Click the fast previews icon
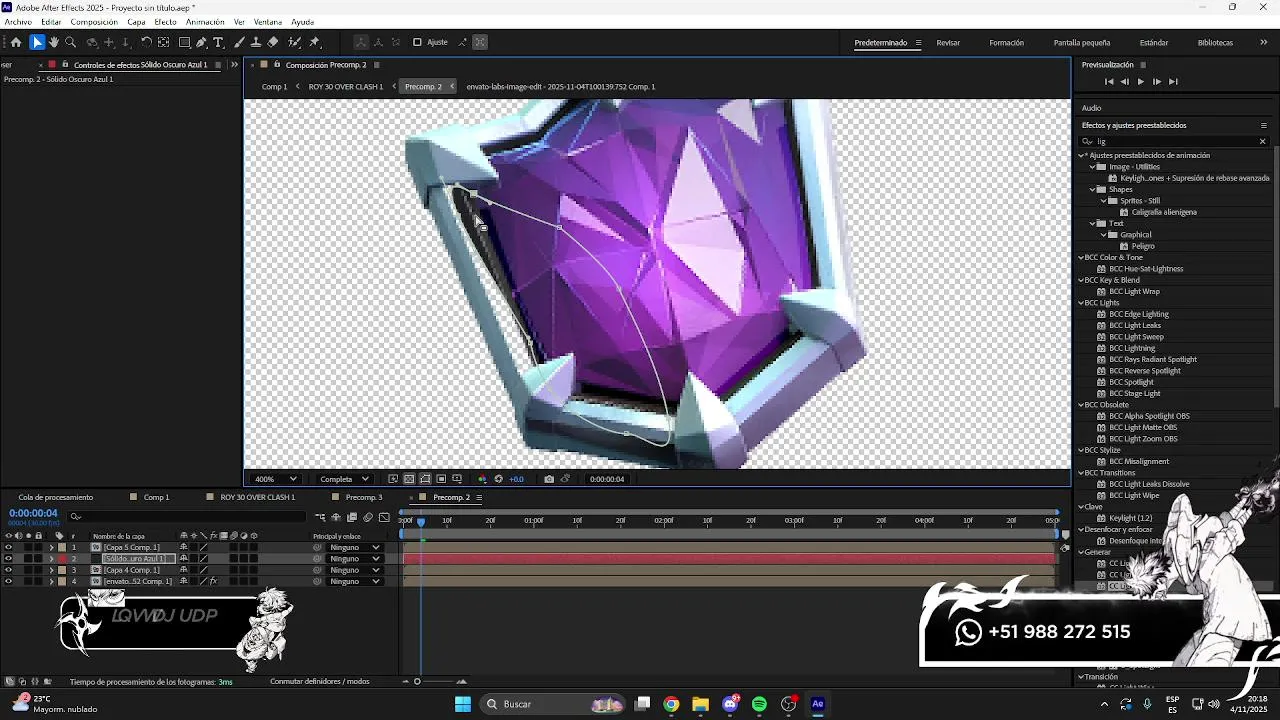Screen dimensions: 1280x720 tap(393, 479)
